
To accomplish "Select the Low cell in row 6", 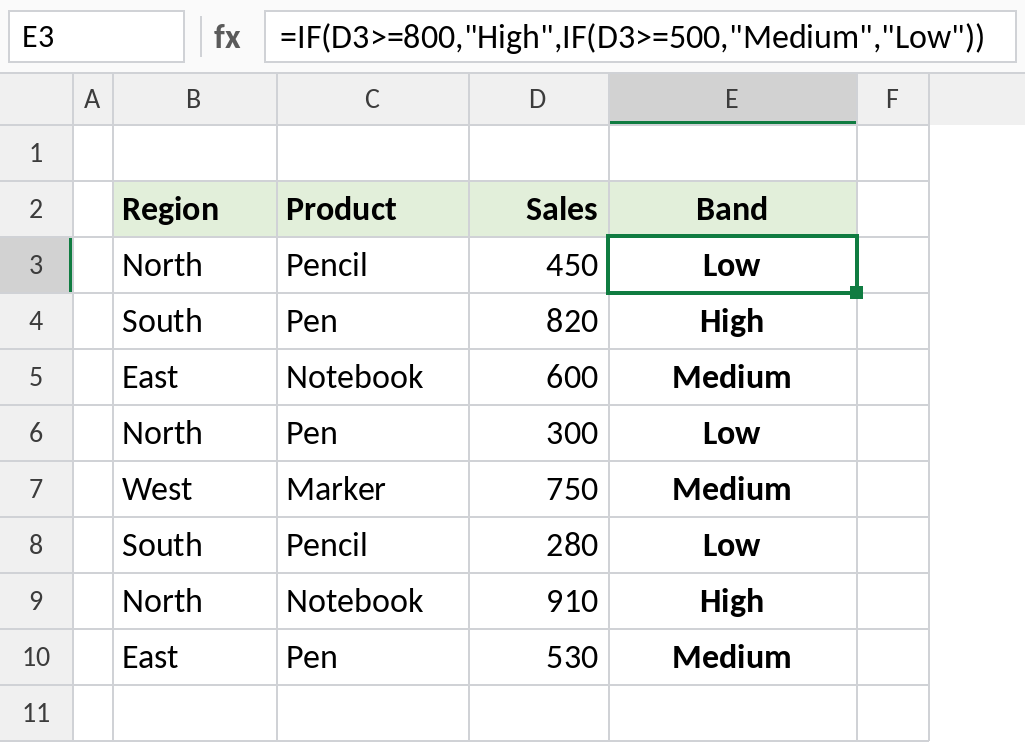I will point(733,433).
